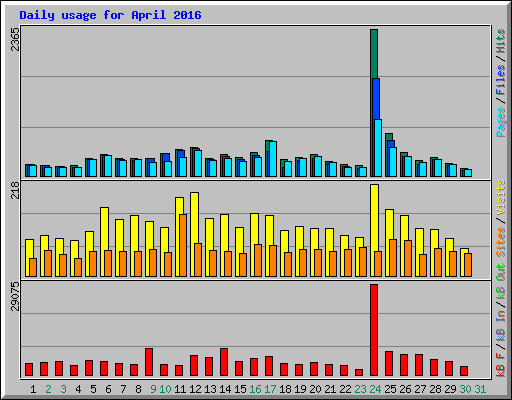Click day label 11 on the x-axis

pyautogui.click(x=180, y=389)
